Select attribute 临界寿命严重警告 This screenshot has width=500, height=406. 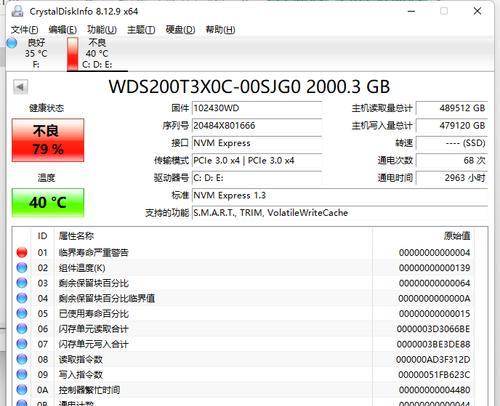93,253
